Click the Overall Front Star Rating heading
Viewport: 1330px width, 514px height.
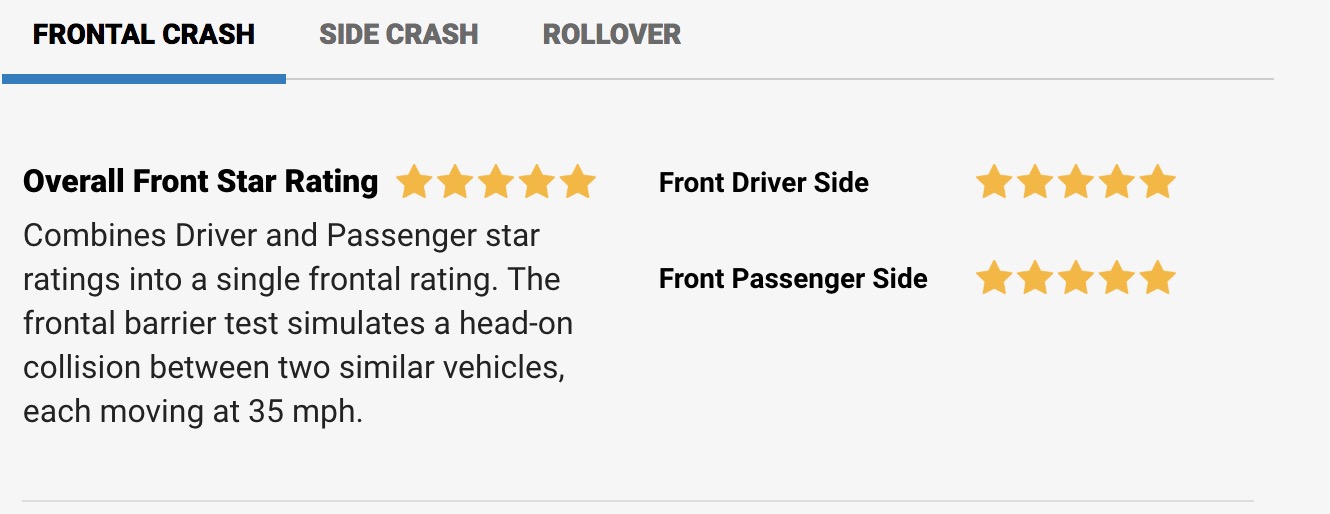[x=200, y=182]
